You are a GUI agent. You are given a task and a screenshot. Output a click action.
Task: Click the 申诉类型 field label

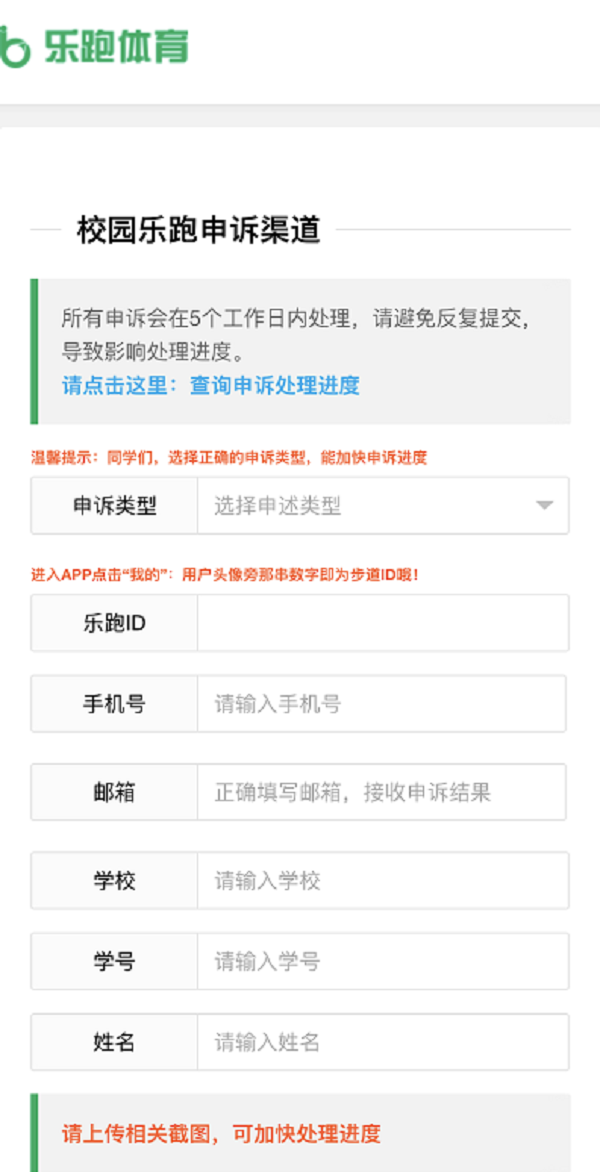pyautogui.click(x=114, y=506)
